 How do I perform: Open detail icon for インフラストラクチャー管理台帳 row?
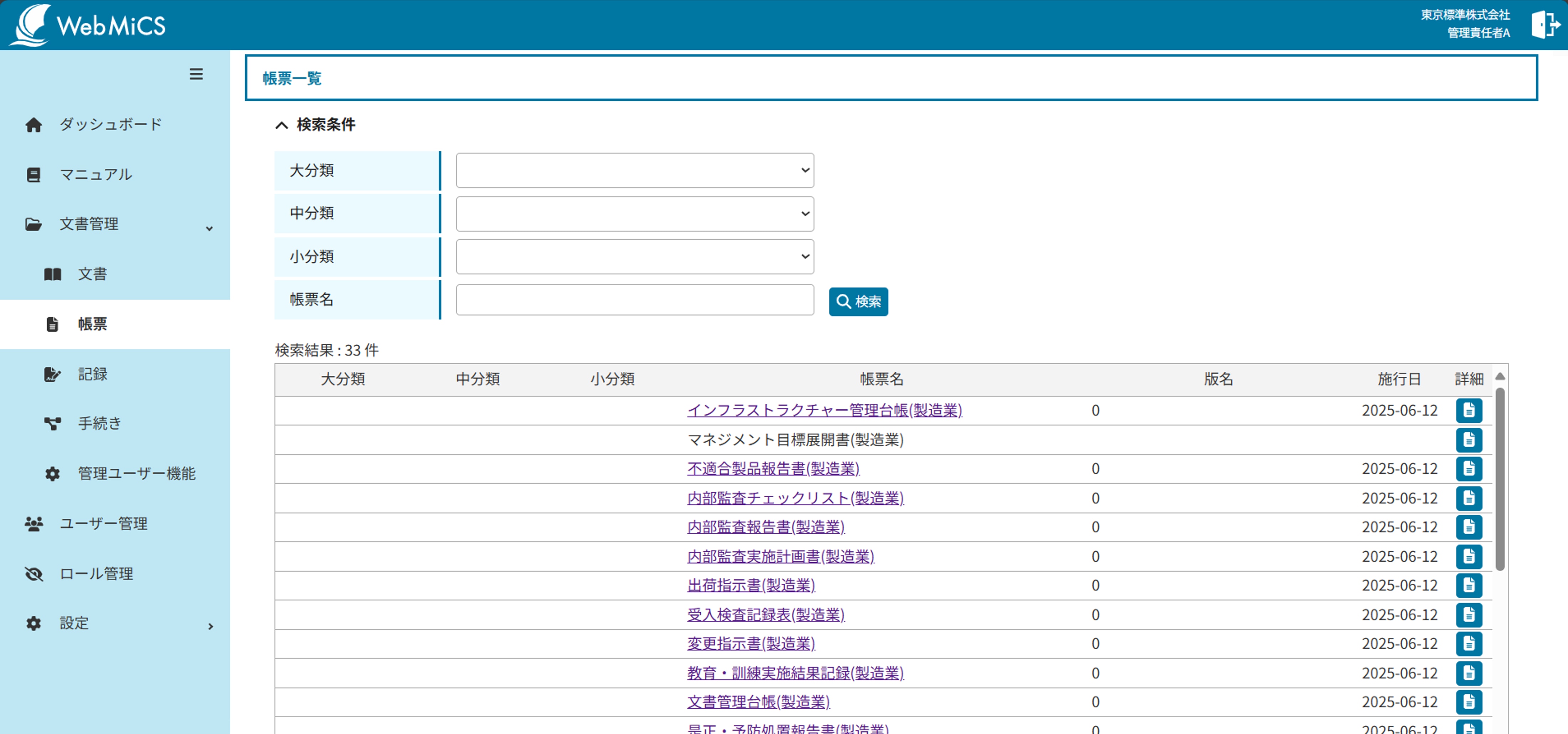(x=1468, y=411)
